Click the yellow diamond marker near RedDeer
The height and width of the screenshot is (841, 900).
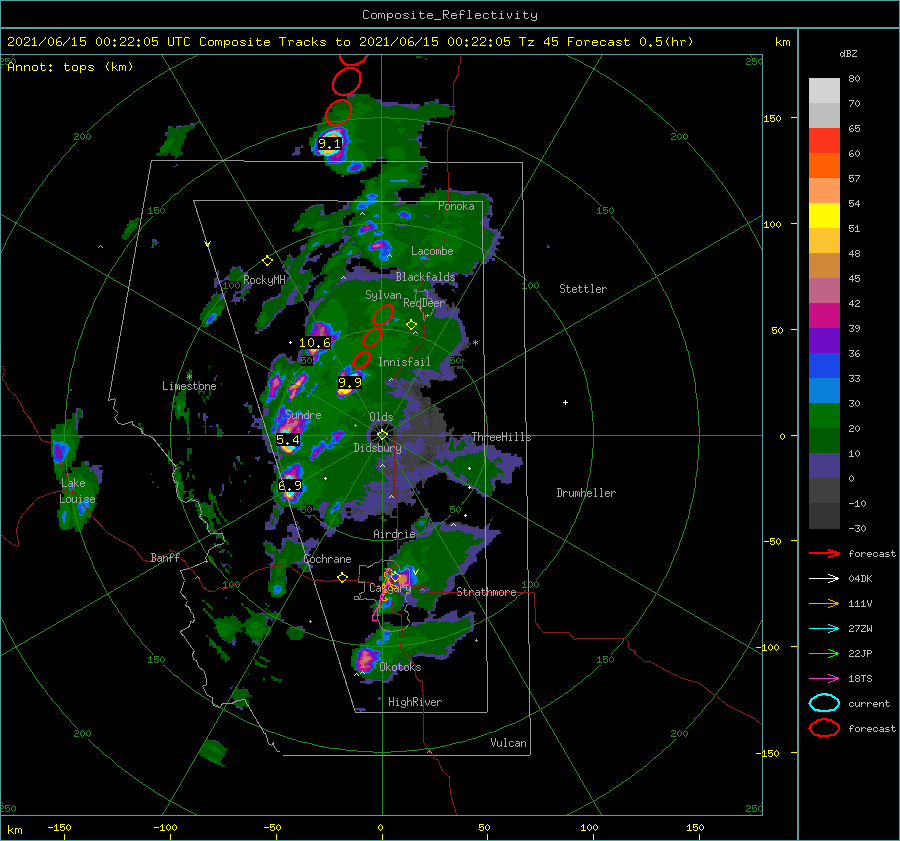coord(411,325)
